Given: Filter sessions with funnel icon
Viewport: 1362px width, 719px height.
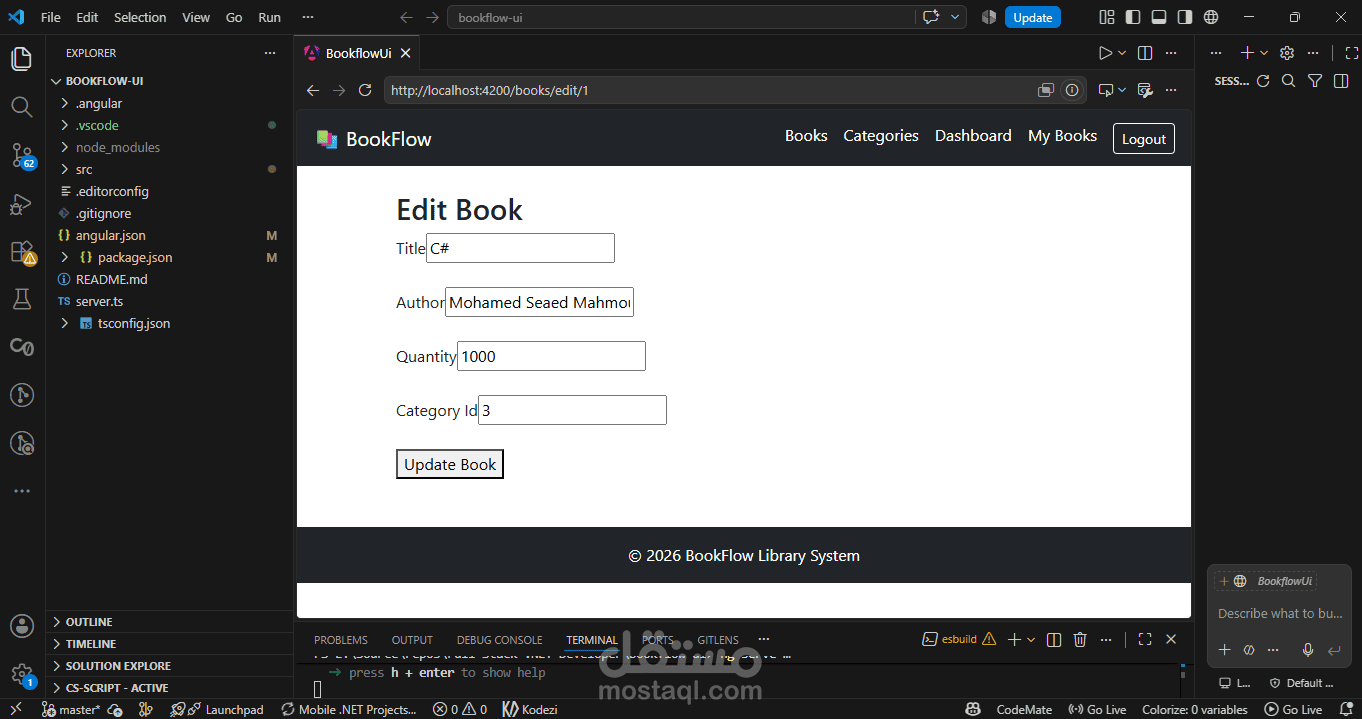Looking at the screenshot, I should pos(1315,81).
